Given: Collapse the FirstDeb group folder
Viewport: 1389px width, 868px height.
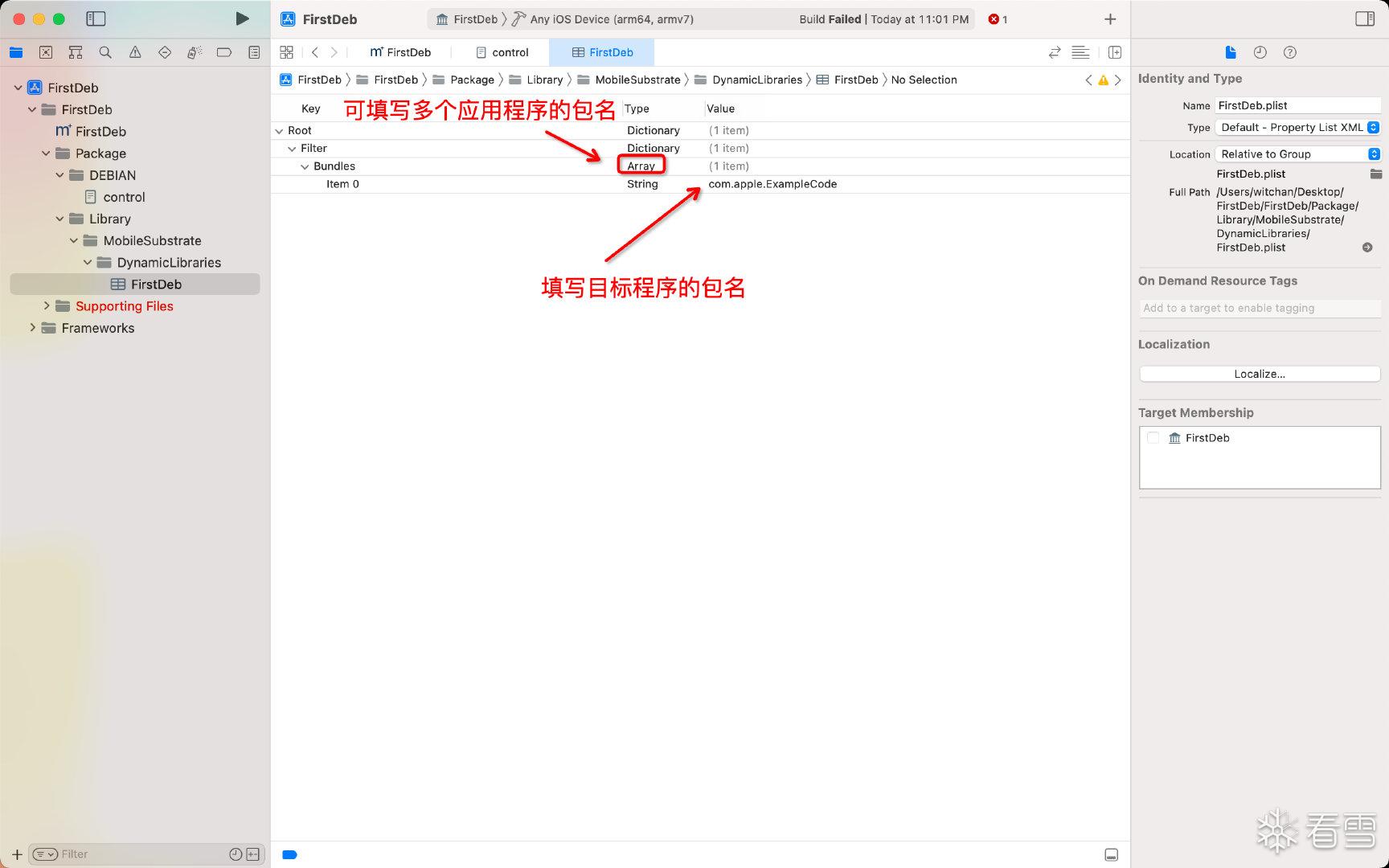Looking at the screenshot, I should (32, 109).
